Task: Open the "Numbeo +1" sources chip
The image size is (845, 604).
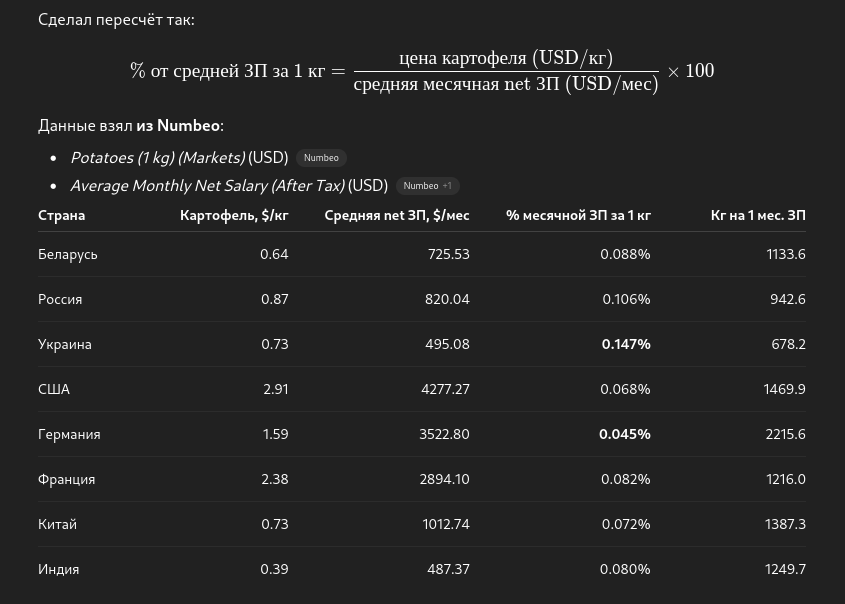Action: [x=427, y=186]
